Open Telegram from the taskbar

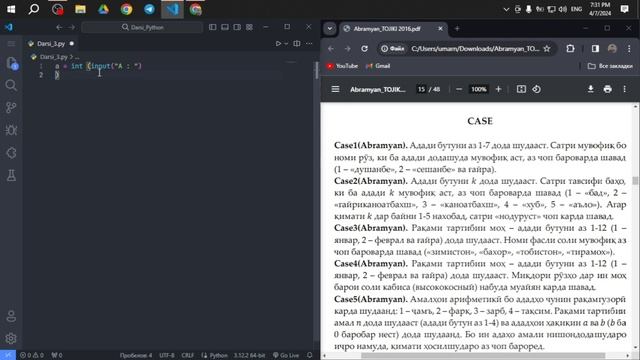(x=149, y=9)
